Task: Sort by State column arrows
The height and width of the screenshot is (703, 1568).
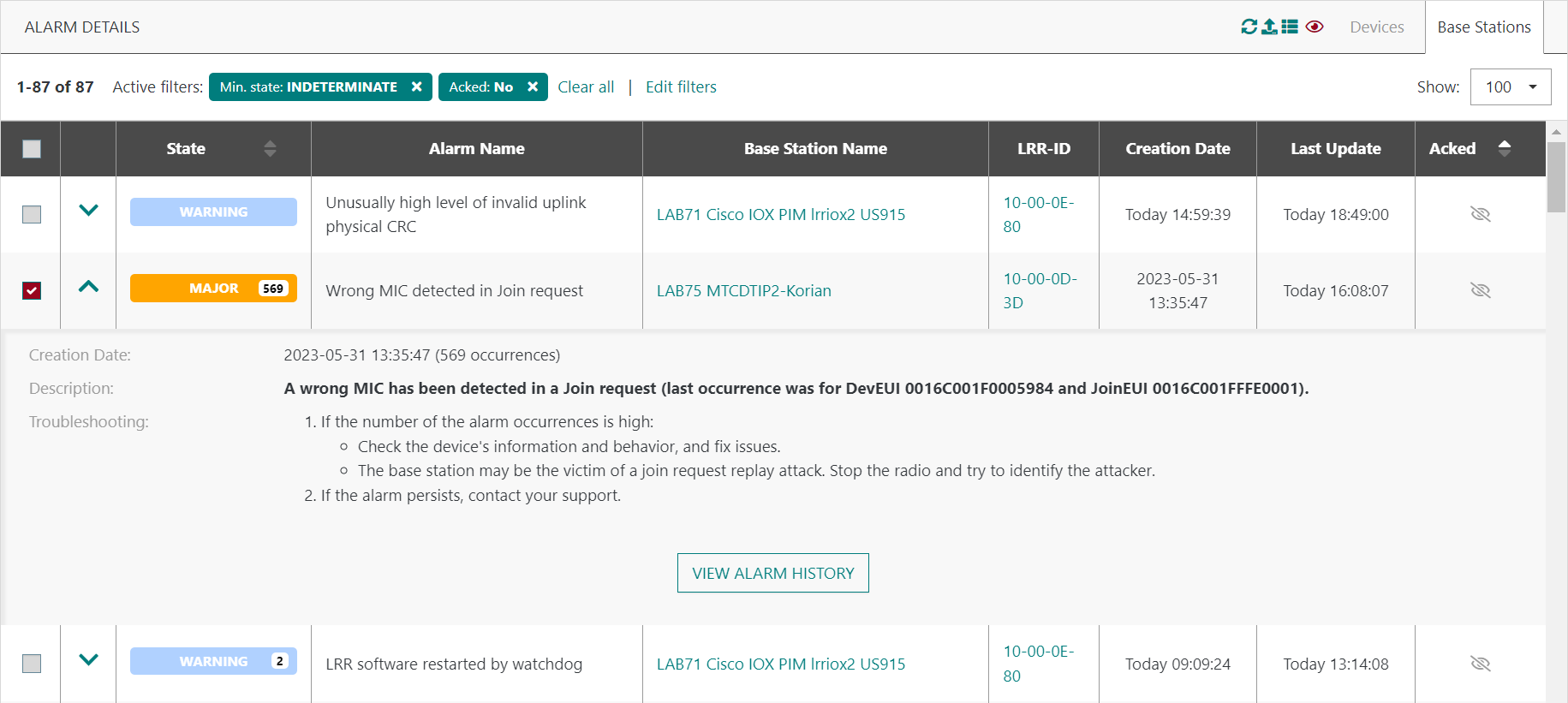Action: [x=270, y=148]
